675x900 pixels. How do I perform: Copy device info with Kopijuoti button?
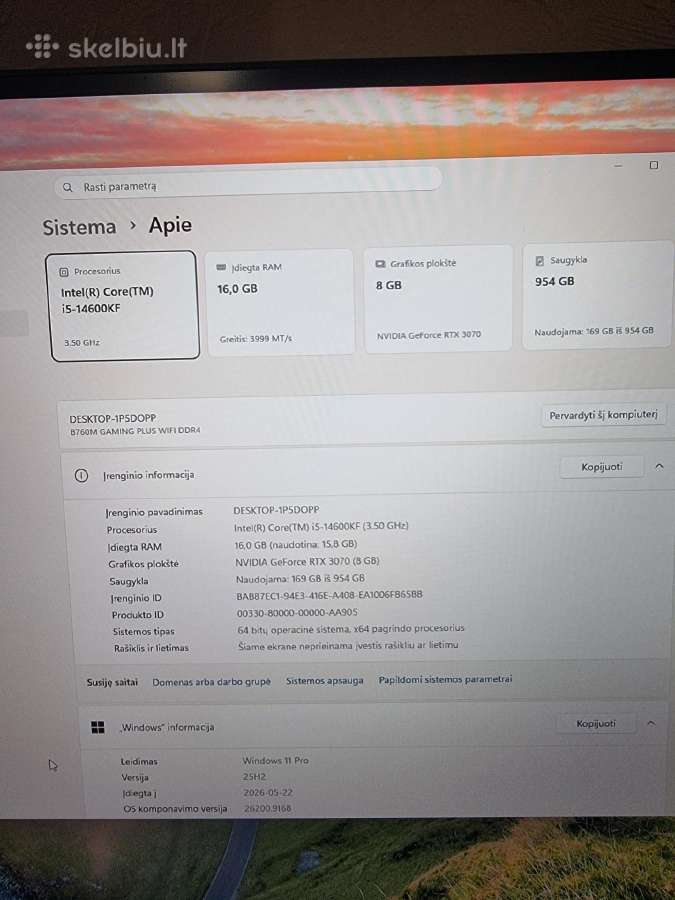pos(602,467)
